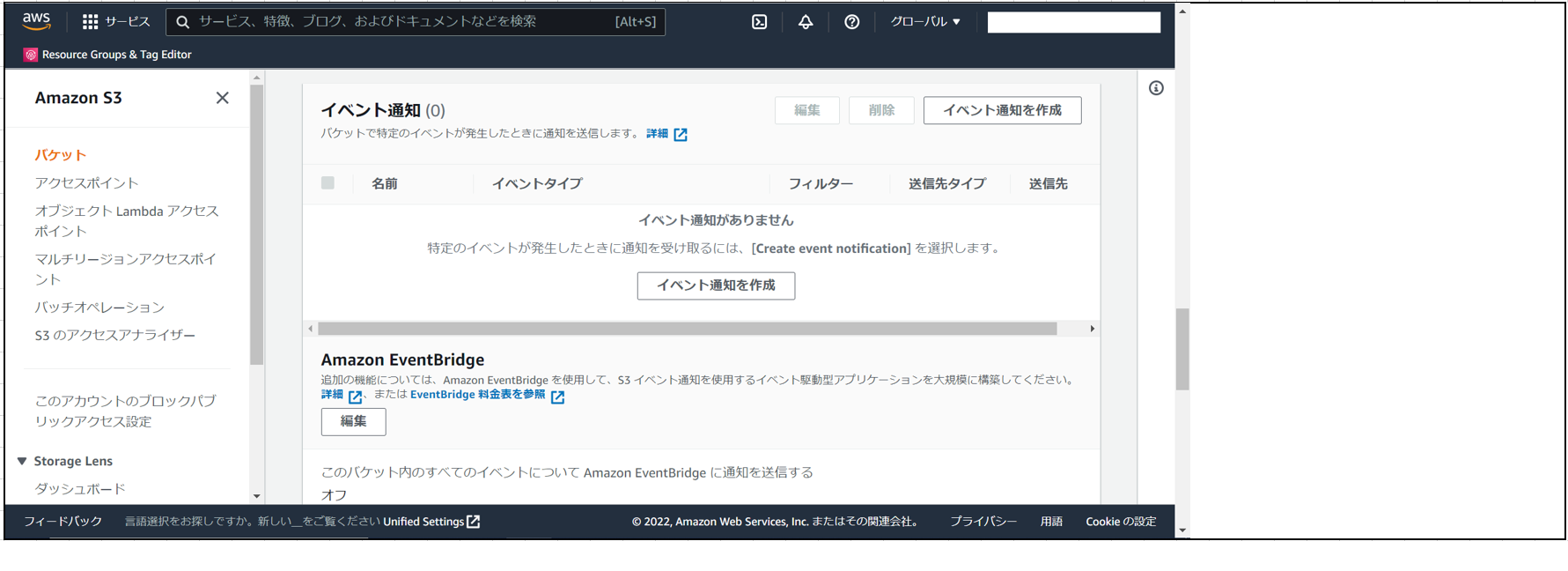Click フィードバック in the footer
Screen dimensions: 1568x571
(x=63, y=522)
